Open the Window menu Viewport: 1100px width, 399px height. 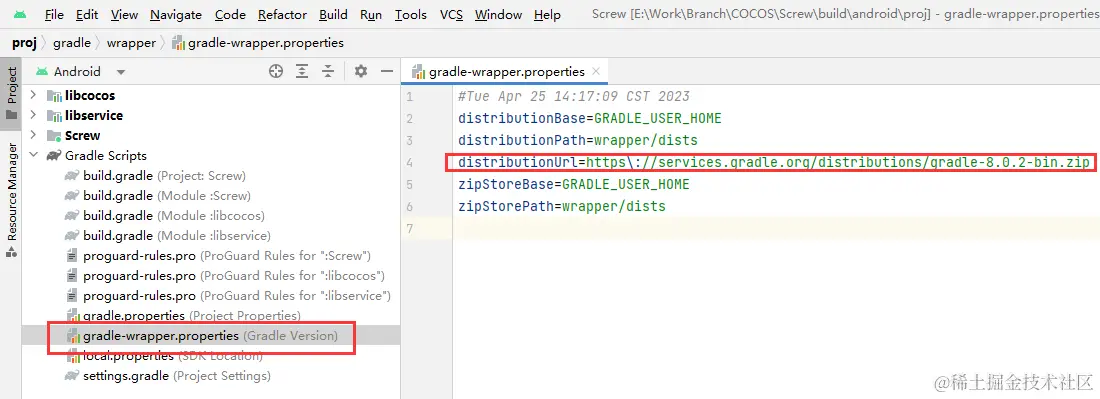tap(498, 14)
